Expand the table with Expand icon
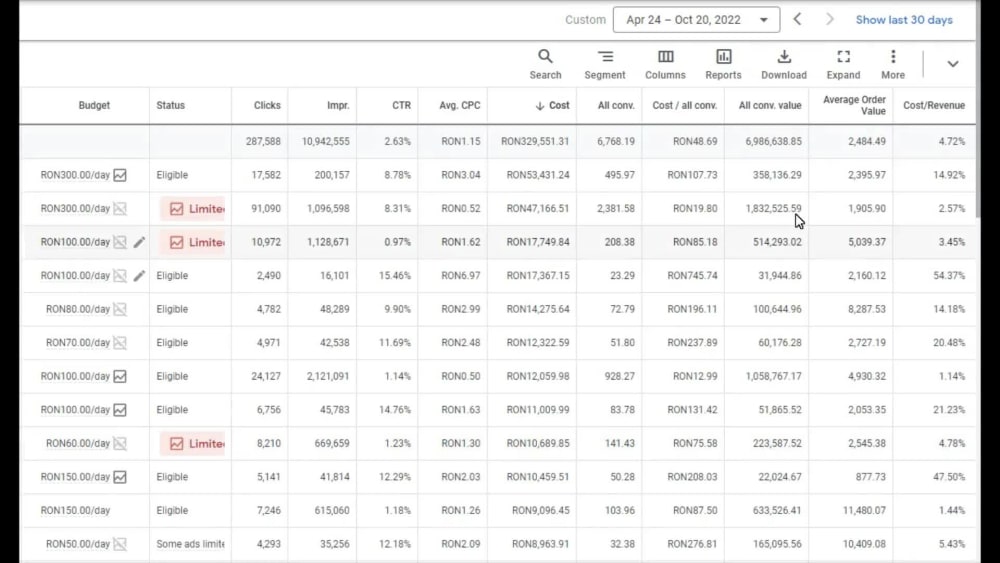Image resolution: width=1000 pixels, height=563 pixels. click(843, 64)
